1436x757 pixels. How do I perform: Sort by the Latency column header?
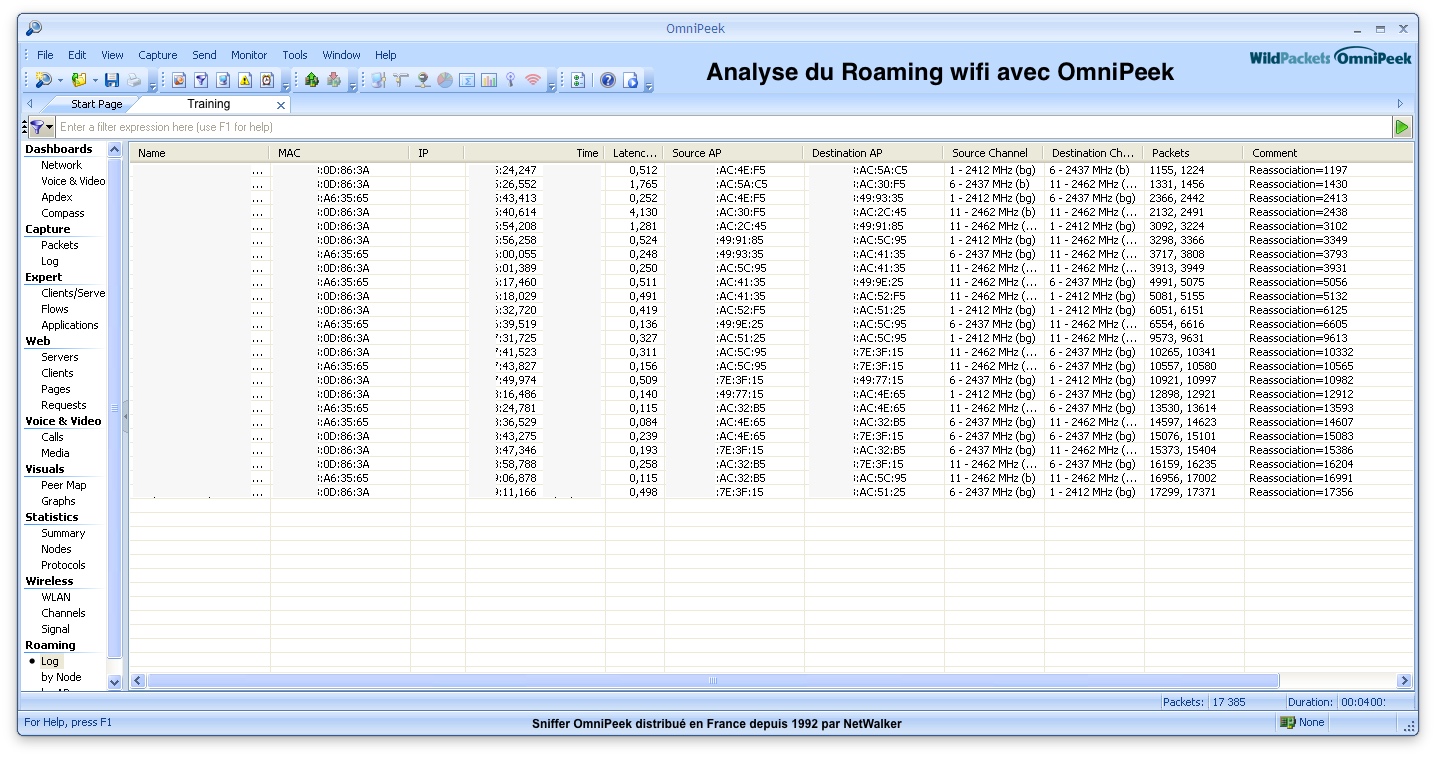point(634,153)
